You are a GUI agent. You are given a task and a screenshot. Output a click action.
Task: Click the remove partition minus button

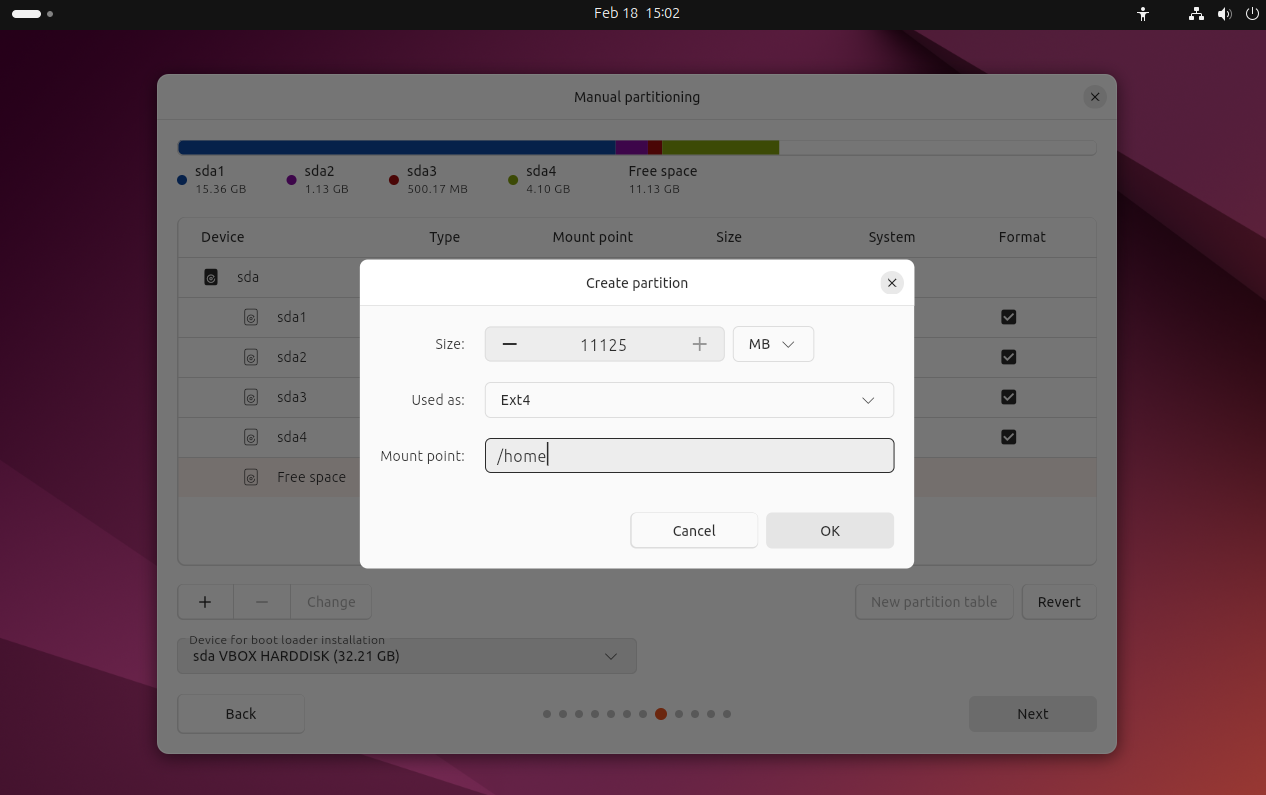pyautogui.click(x=262, y=602)
